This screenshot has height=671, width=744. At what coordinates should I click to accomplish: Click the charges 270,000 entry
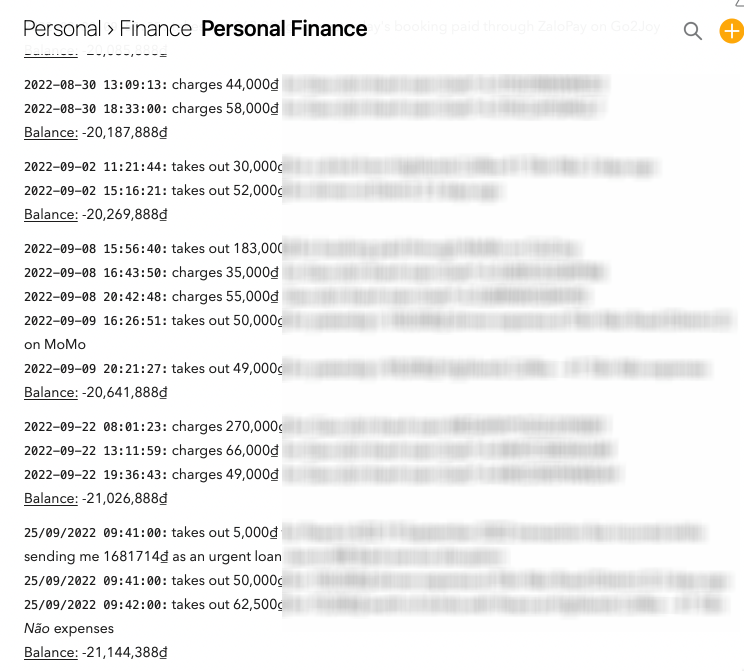click(227, 427)
